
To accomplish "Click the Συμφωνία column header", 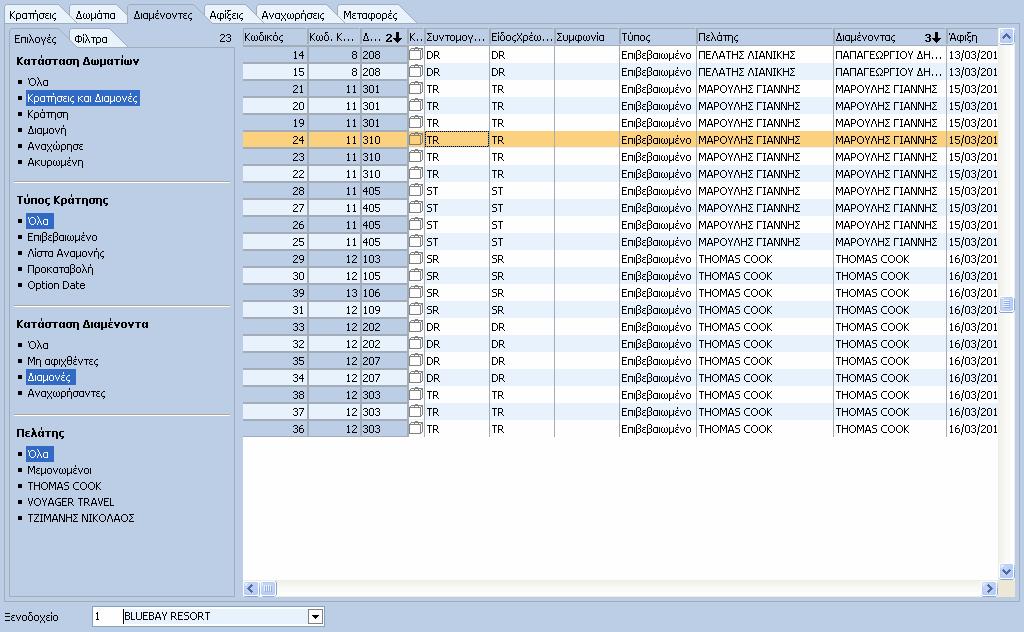I will (x=586, y=37).
